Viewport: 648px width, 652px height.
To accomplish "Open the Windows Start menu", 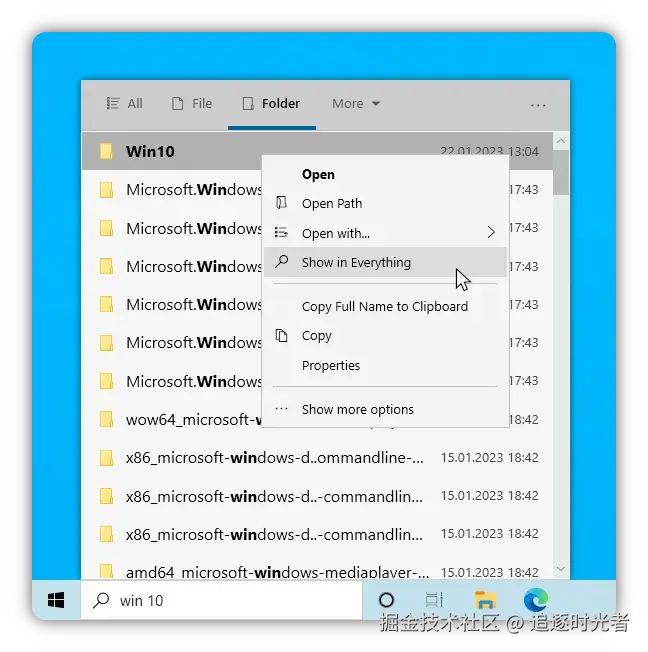I will click(56, 600).
